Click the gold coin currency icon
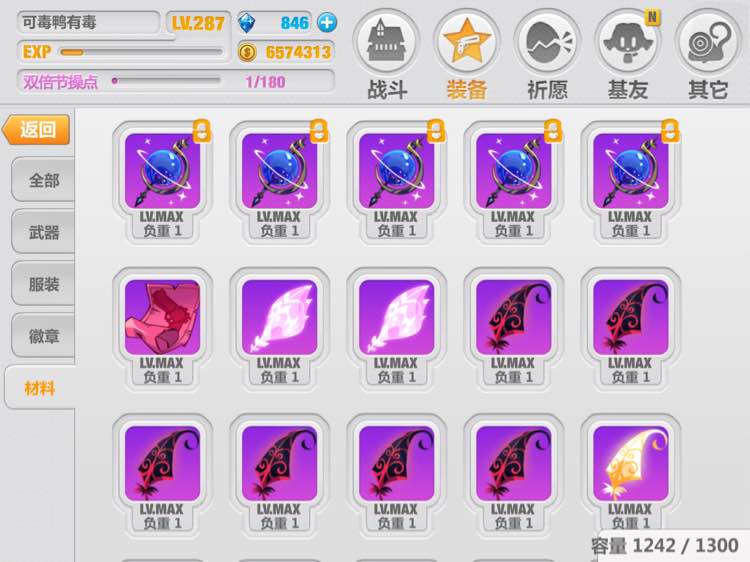 point(247,52)
